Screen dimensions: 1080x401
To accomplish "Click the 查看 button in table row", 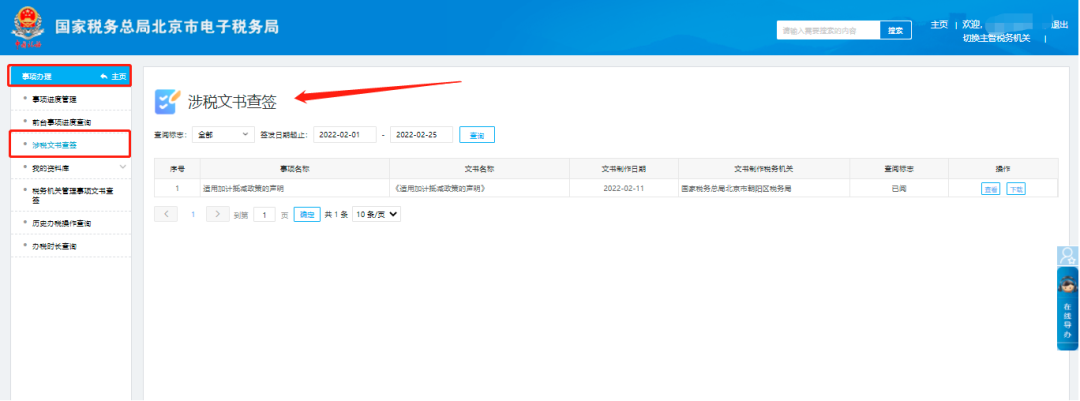I will [x=990, y=188].
